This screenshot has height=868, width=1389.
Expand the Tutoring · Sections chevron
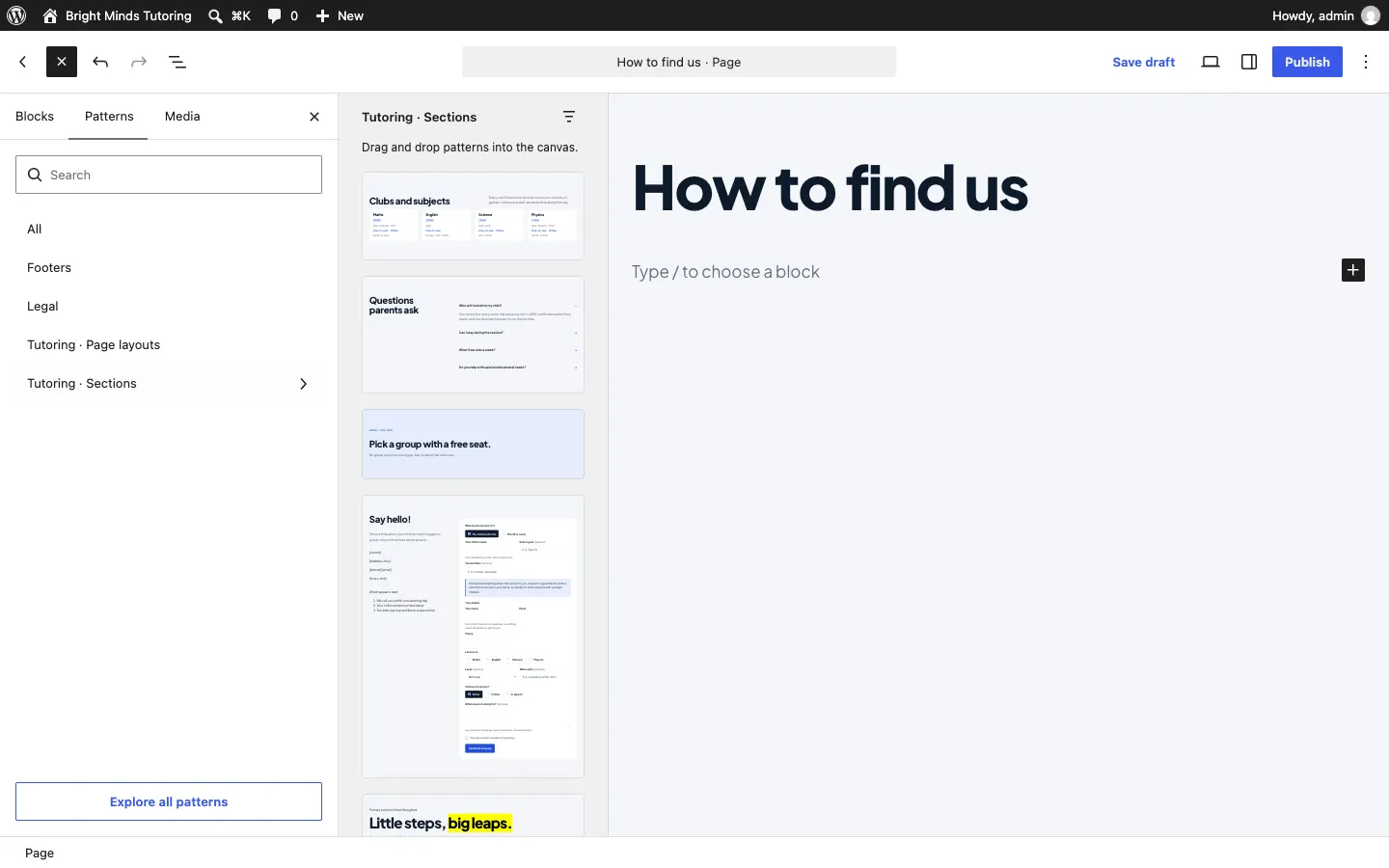304,384
